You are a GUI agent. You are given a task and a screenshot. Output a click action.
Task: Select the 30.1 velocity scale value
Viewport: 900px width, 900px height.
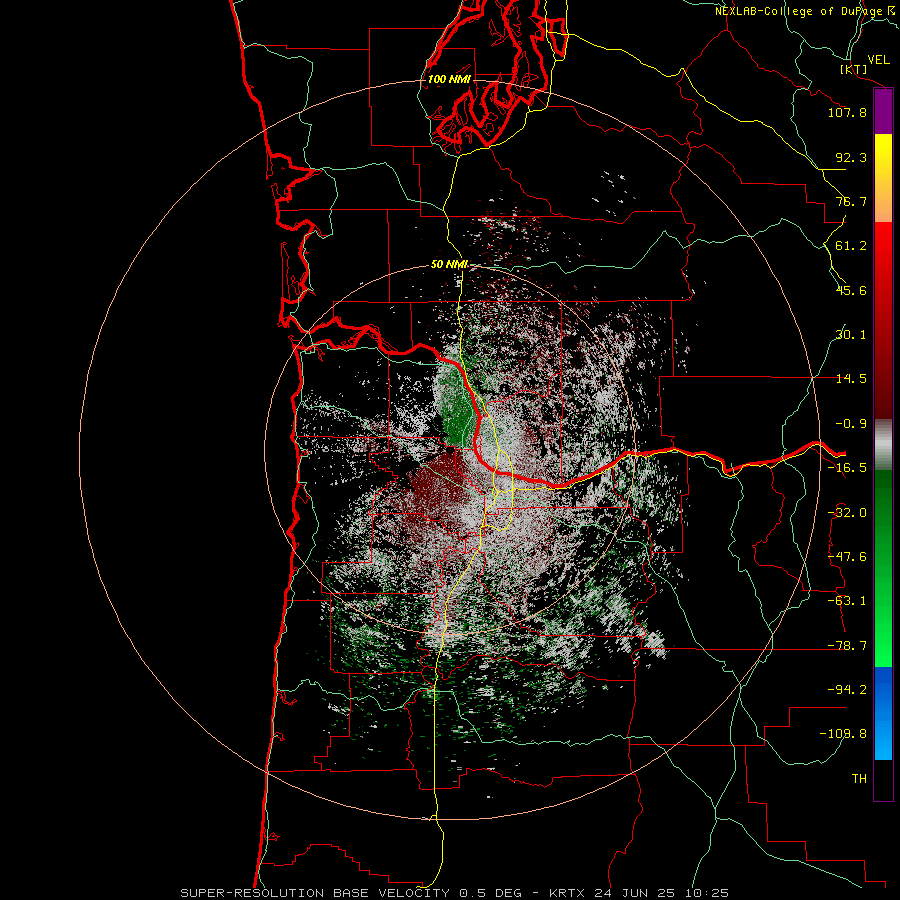(852, 335)
